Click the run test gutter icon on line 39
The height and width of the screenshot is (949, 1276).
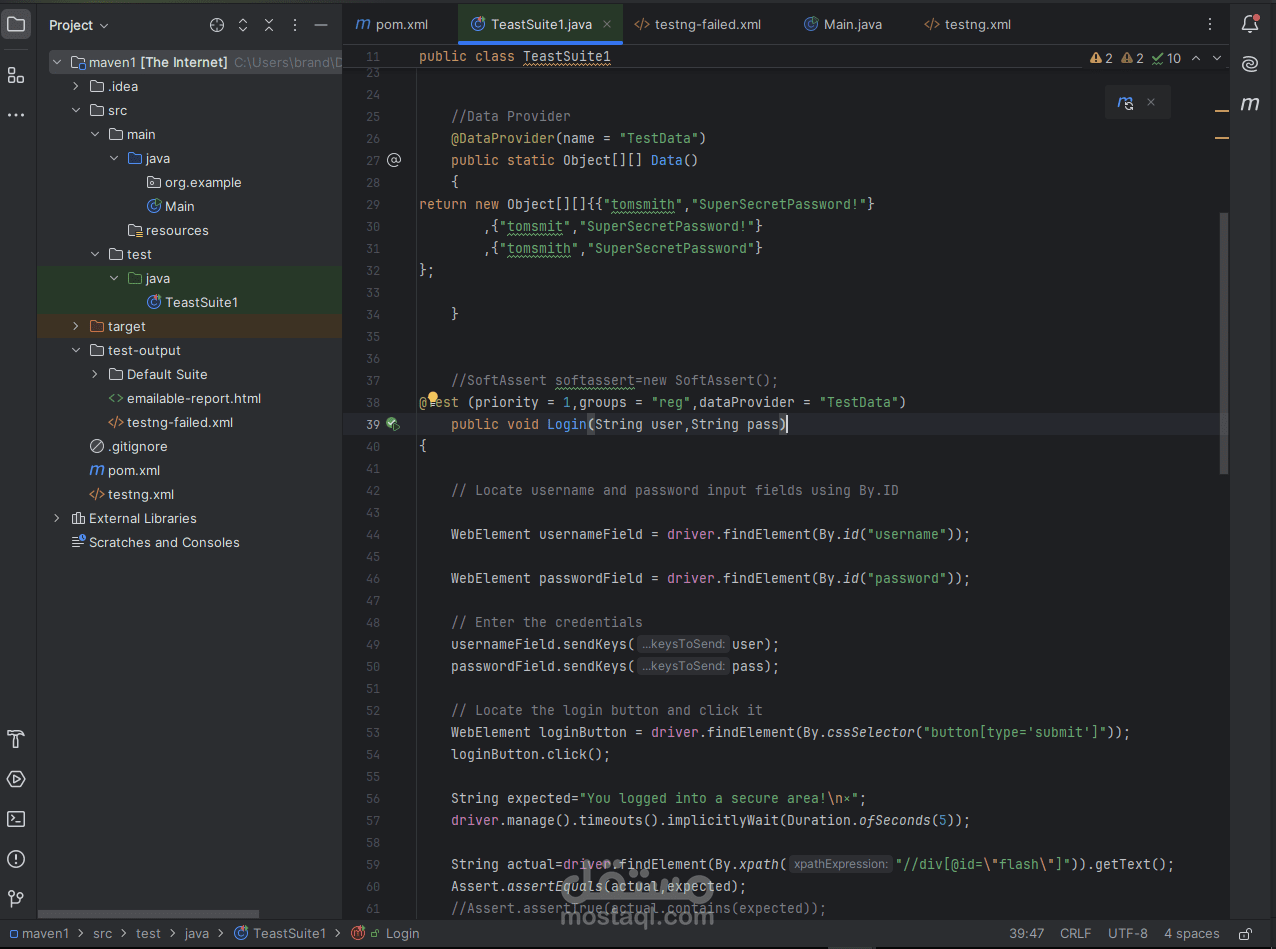click(x=393, y=424)
